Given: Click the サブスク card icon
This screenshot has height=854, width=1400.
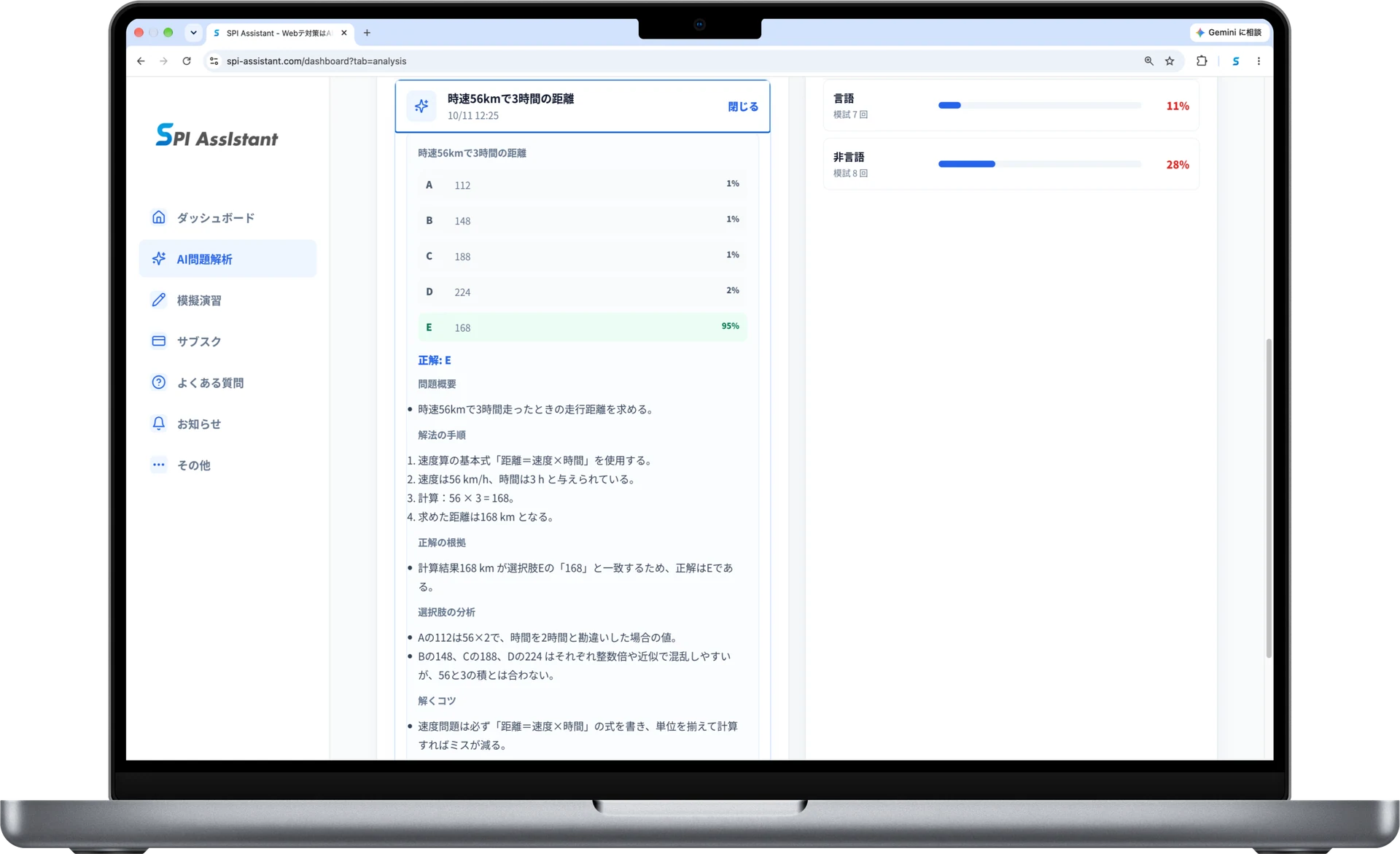Looking at the screenshot, I should [158, 341].
